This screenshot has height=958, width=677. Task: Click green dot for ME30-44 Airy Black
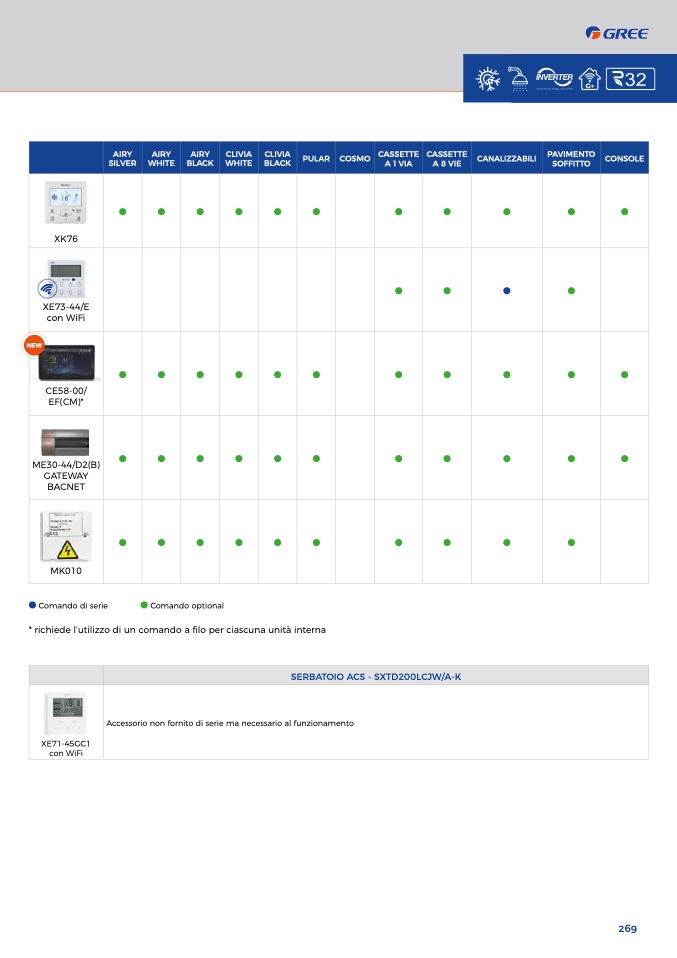[x=200, y=458]
